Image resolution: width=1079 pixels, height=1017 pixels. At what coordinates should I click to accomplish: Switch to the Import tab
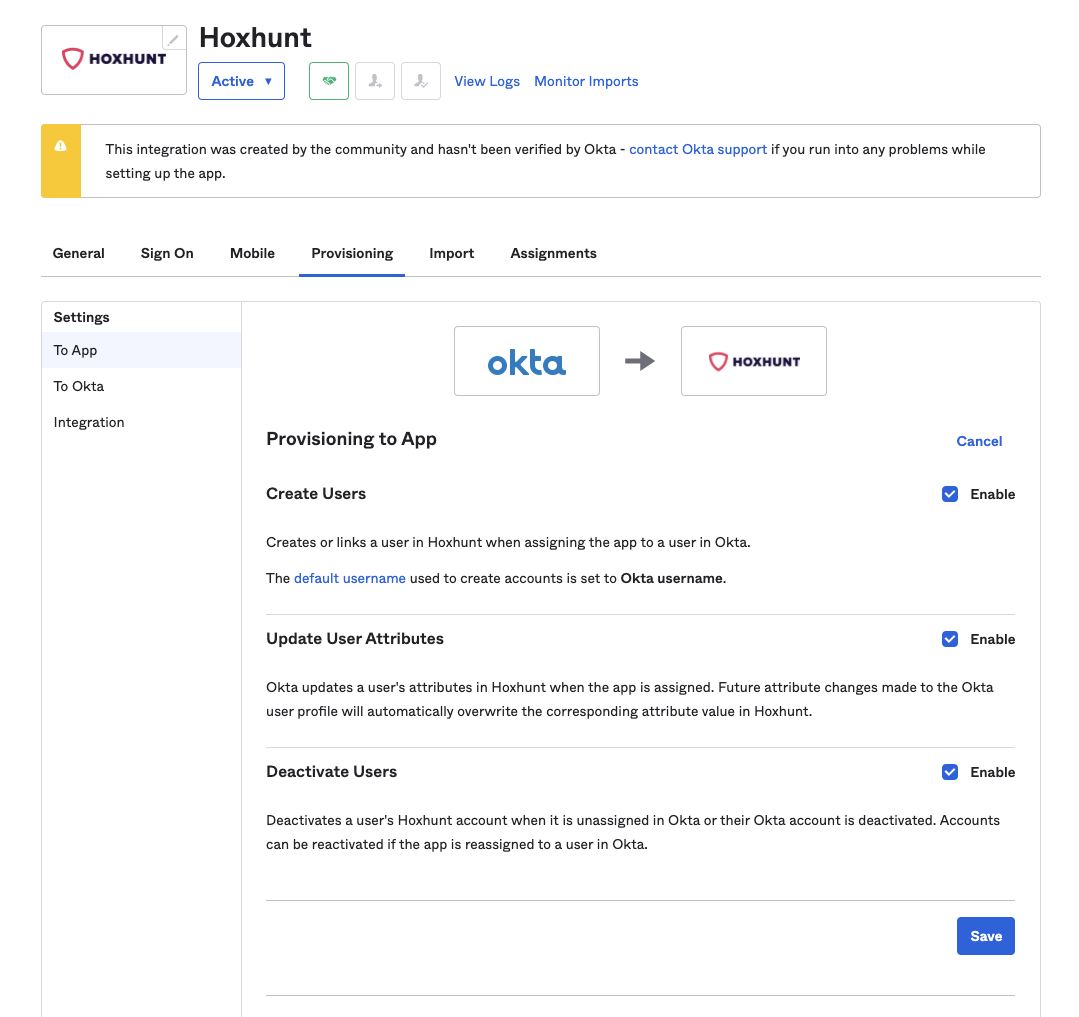[x=451, y=253]
